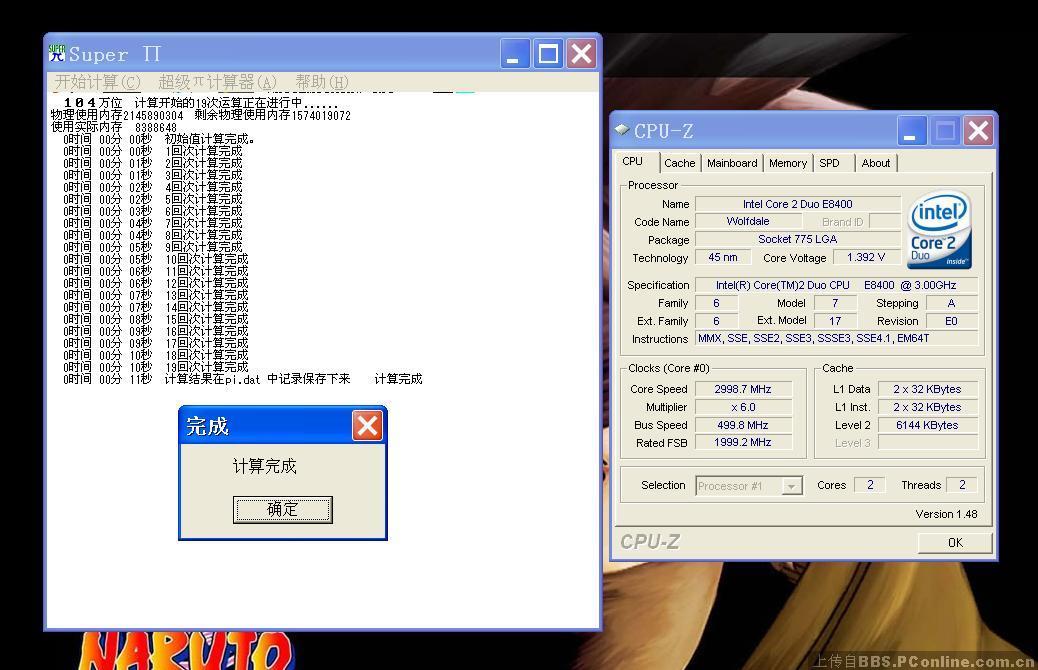Close the CPU-Z window
The height and width of the screenshot is (670, 1038).
[978, 131]
